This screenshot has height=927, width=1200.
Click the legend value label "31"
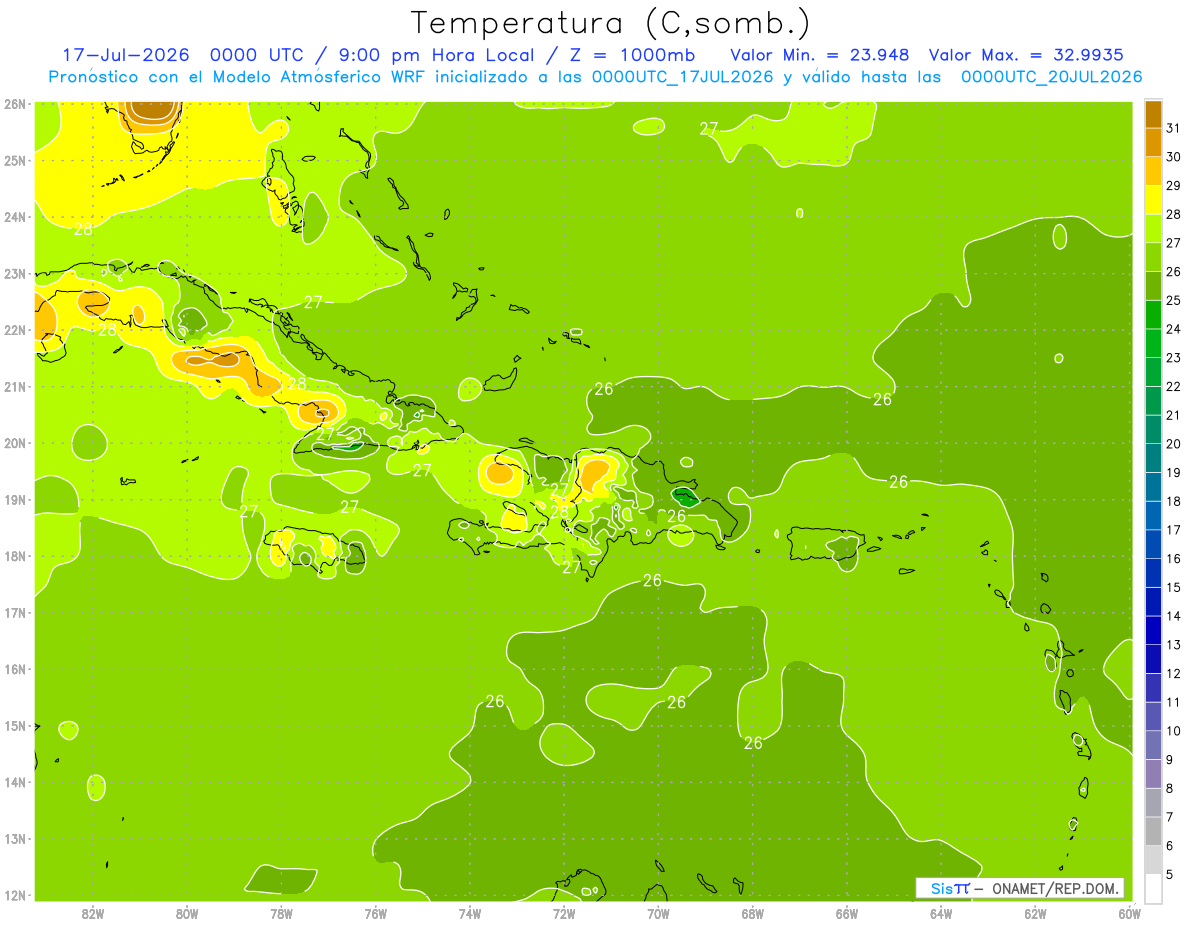tap(1174, 127)
